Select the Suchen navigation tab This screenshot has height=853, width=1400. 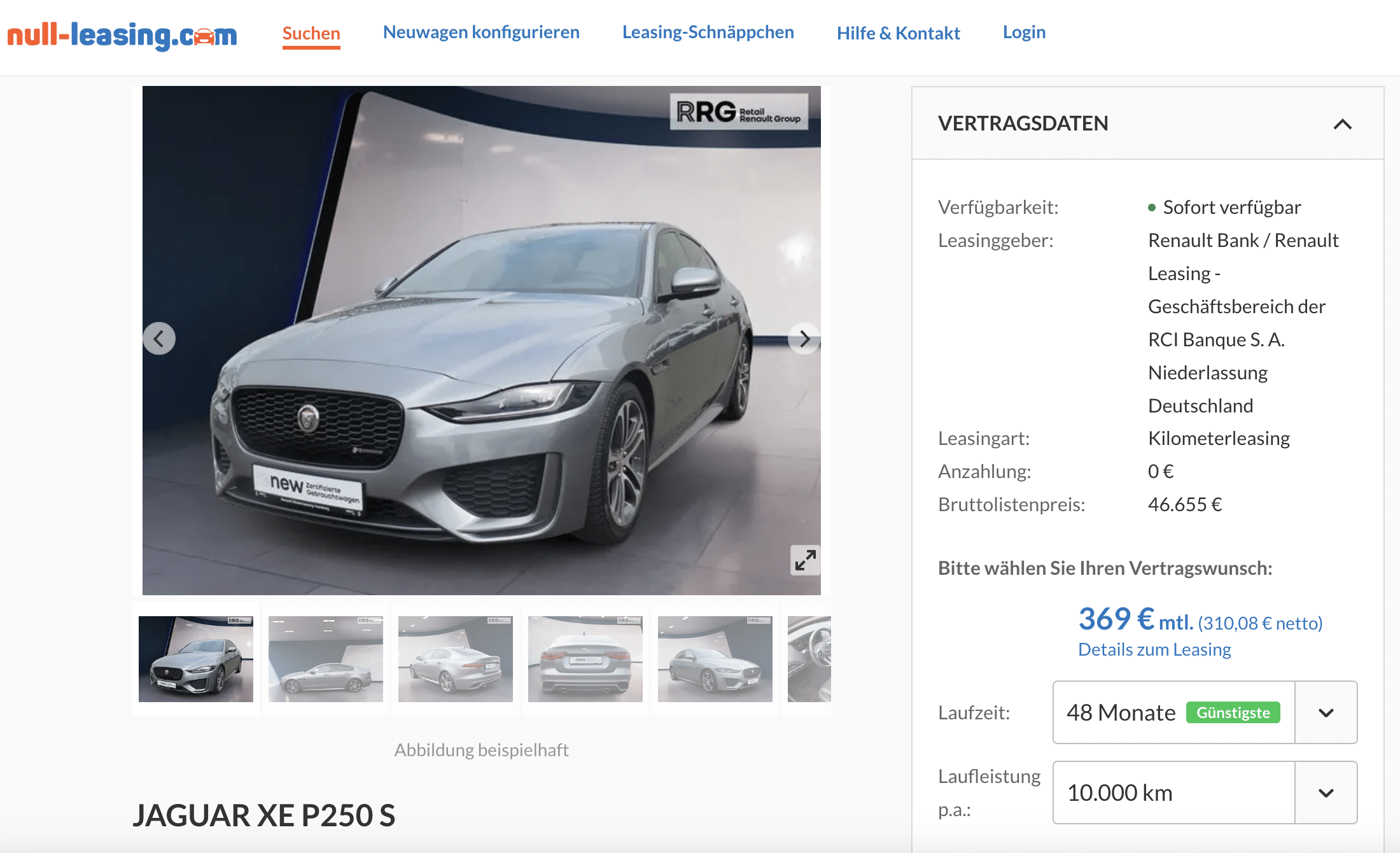tap(311, 33)
